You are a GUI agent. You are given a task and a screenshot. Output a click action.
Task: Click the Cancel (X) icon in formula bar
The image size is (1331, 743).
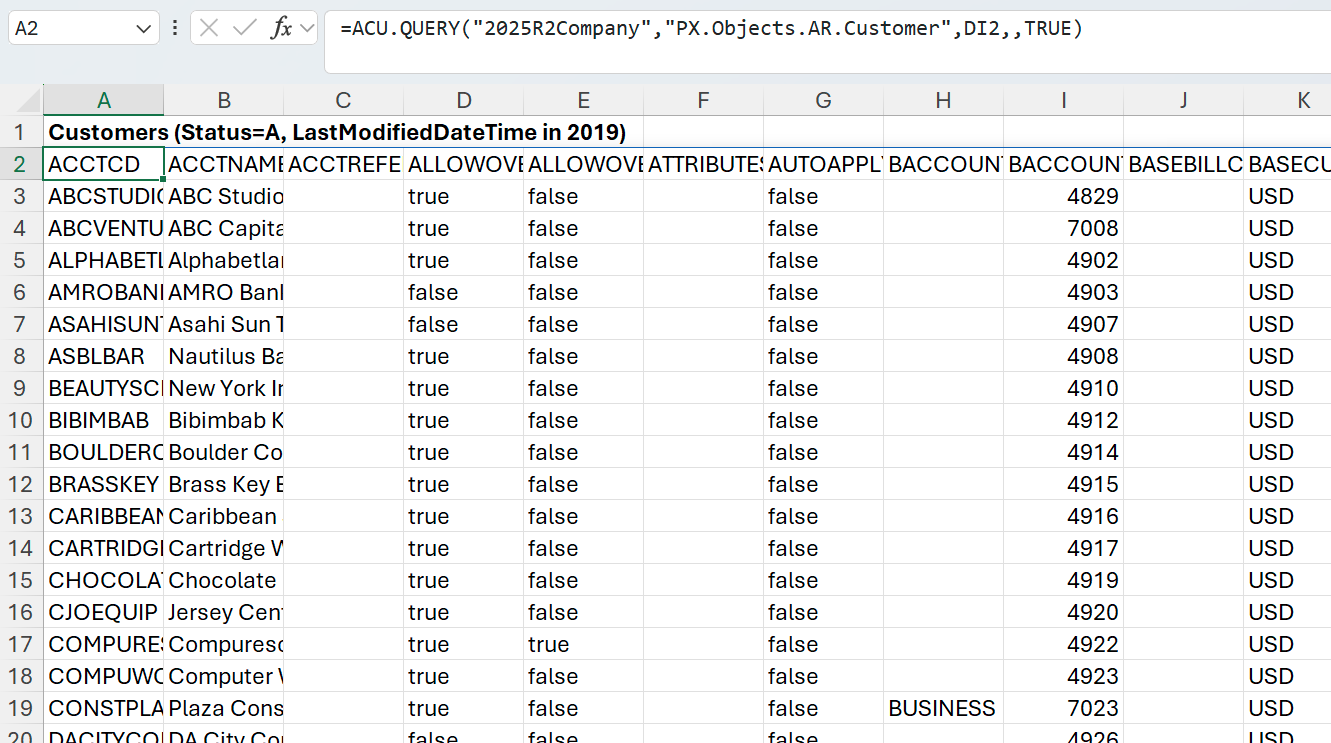209,28
